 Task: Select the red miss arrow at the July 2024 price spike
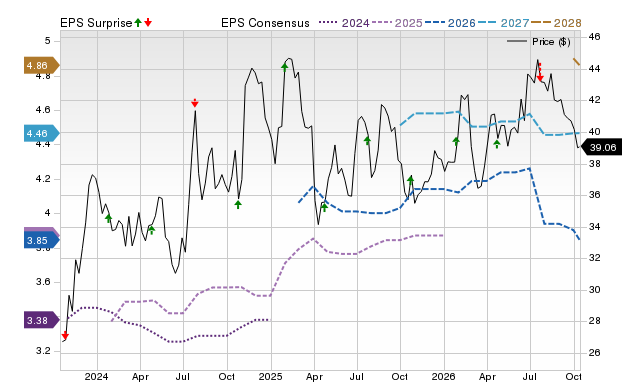(x=195, y=103)
